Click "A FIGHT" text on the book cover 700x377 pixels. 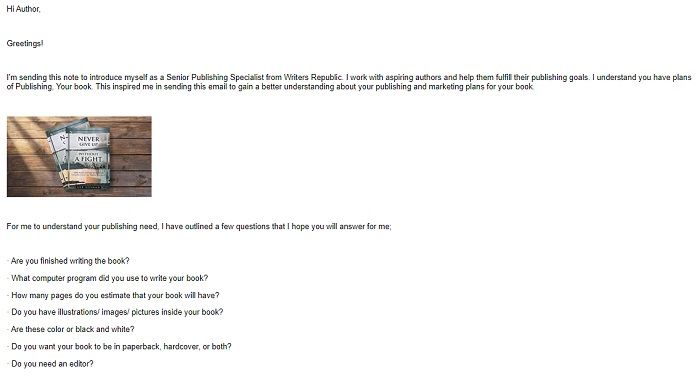88,159
